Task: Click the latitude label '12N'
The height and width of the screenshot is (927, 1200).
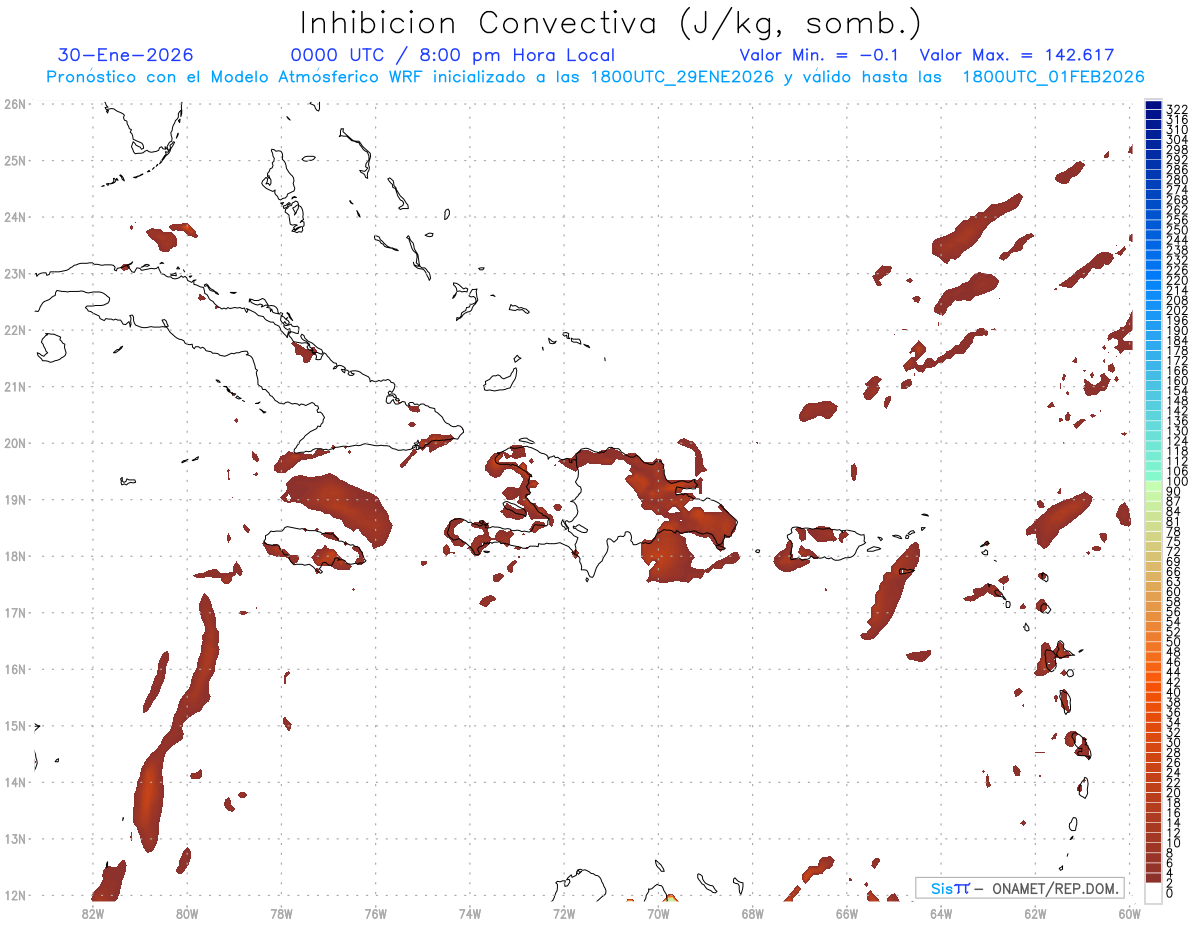Action: coord(15,895)
